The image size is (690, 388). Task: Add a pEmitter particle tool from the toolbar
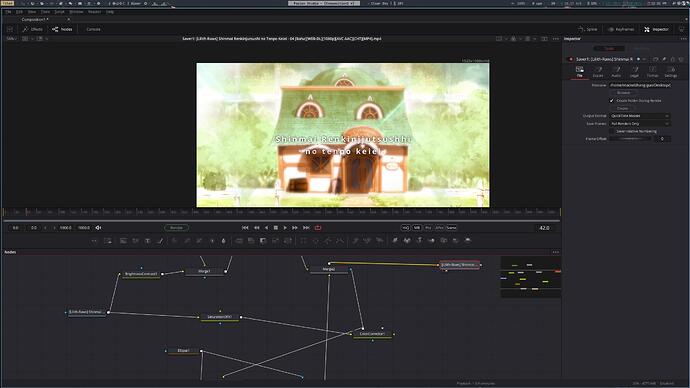pyautogui.click(x=355, y=241)
